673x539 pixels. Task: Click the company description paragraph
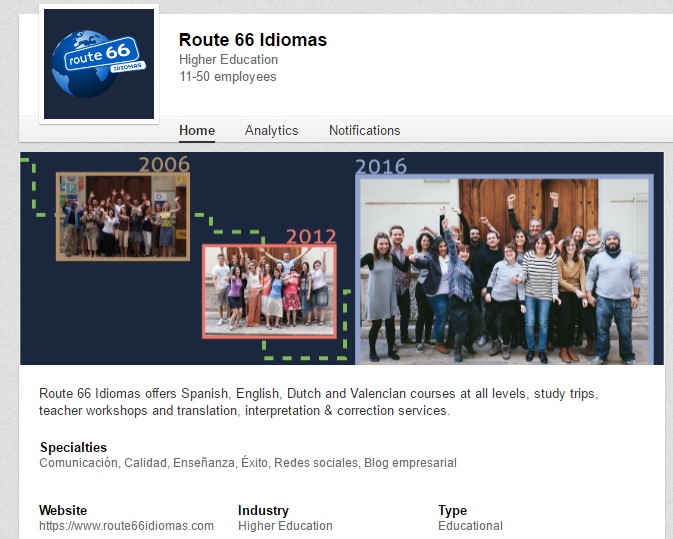(x=318, y=402)
